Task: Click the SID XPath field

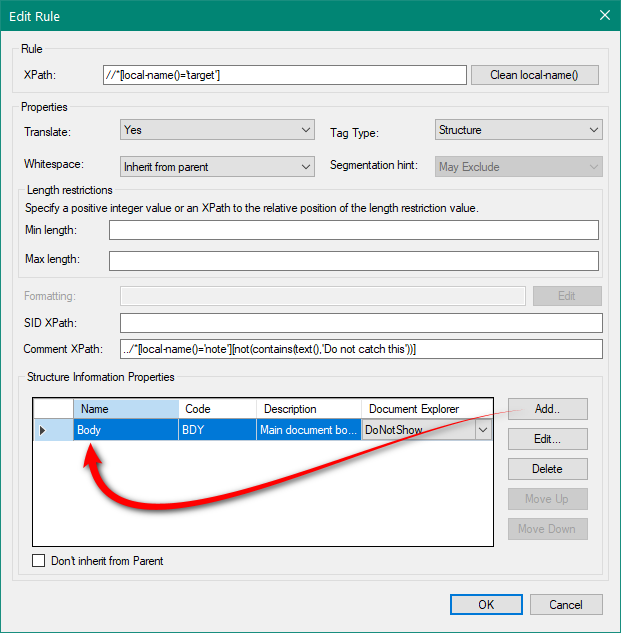Action: (x=361, y=323)
